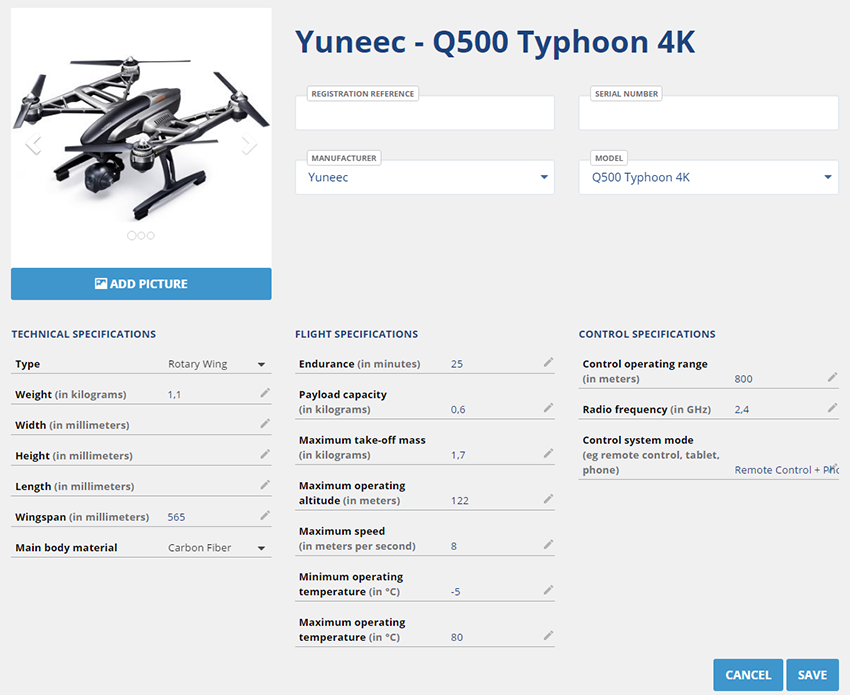Open the Manufacturer dropdown showing Yuneec
This screenshot has height=695, width=850.
(424, 177)
